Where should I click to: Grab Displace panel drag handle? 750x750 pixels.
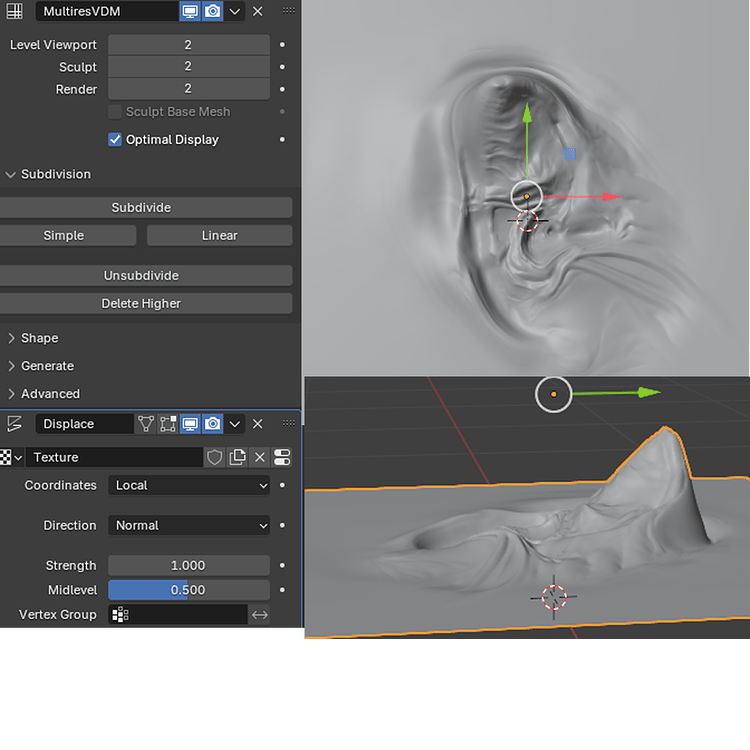tap(288, 423)
